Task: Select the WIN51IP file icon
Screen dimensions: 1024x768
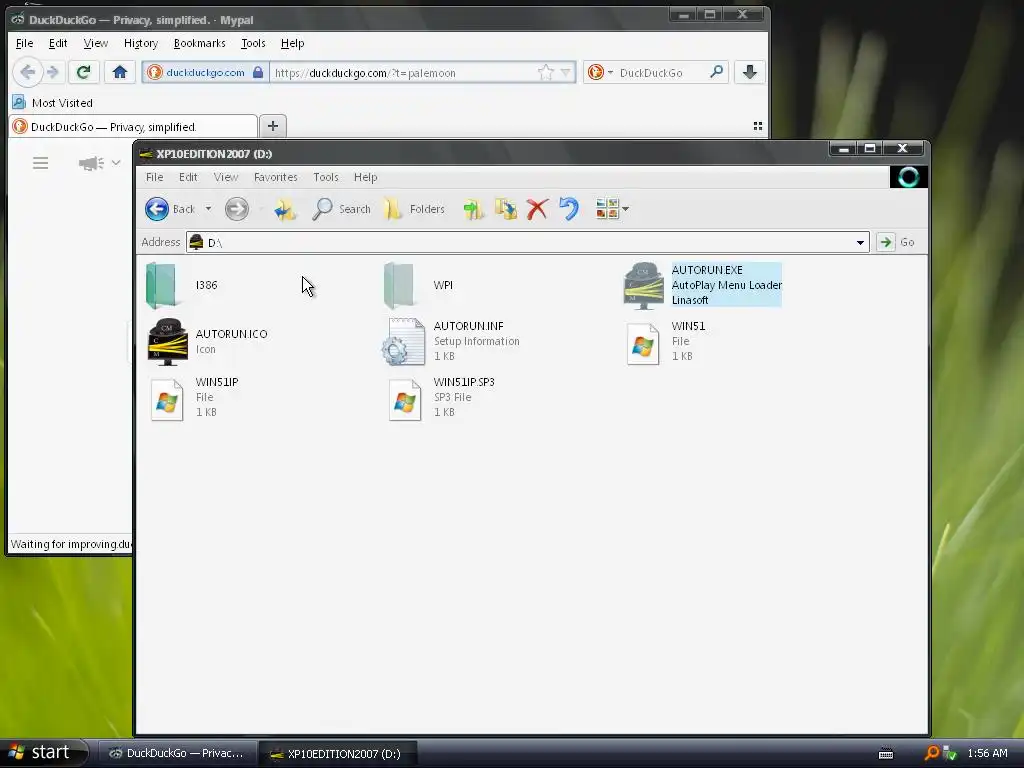Action: click(167, 400)
